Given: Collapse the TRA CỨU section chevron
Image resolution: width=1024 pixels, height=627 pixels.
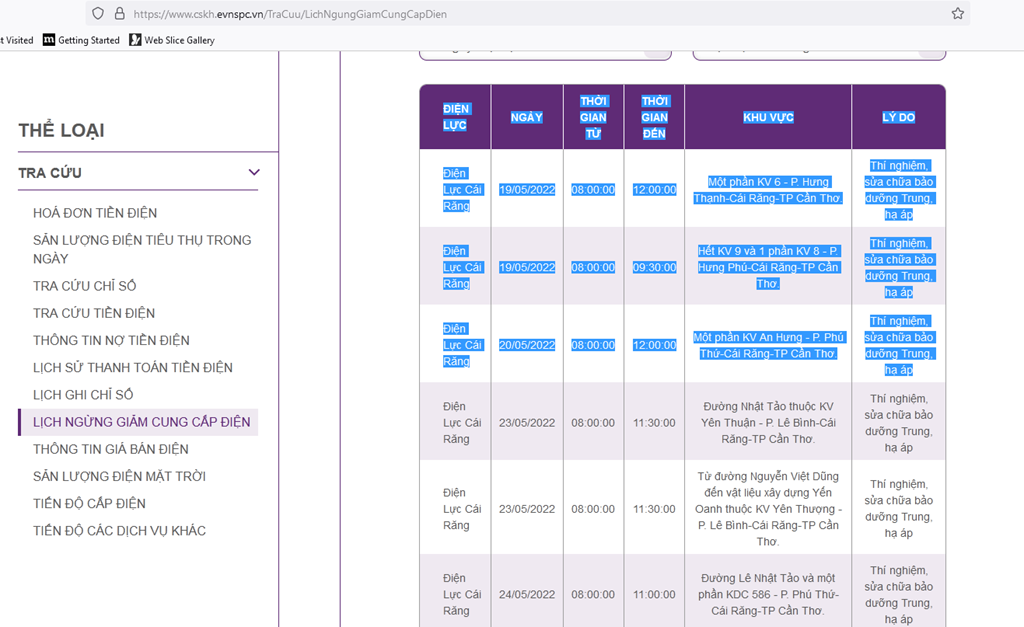Looking at the screenshot, I should [x=254, y=173].
